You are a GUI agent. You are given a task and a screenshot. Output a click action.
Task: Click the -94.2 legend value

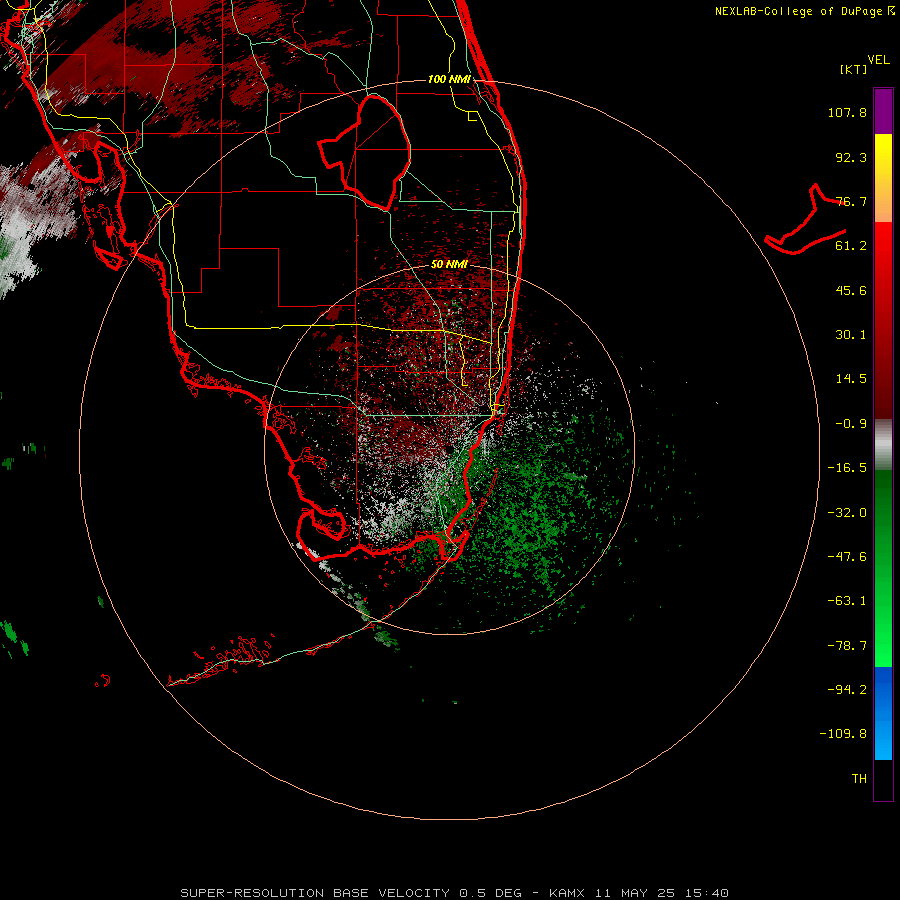click(847, 690)
